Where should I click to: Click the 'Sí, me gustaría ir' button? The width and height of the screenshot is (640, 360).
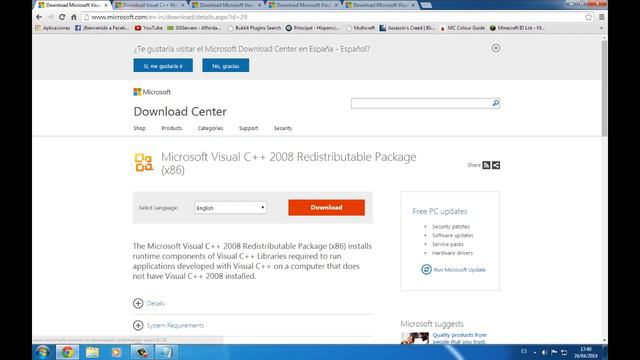pyautogui.click(x=163, y=66)
